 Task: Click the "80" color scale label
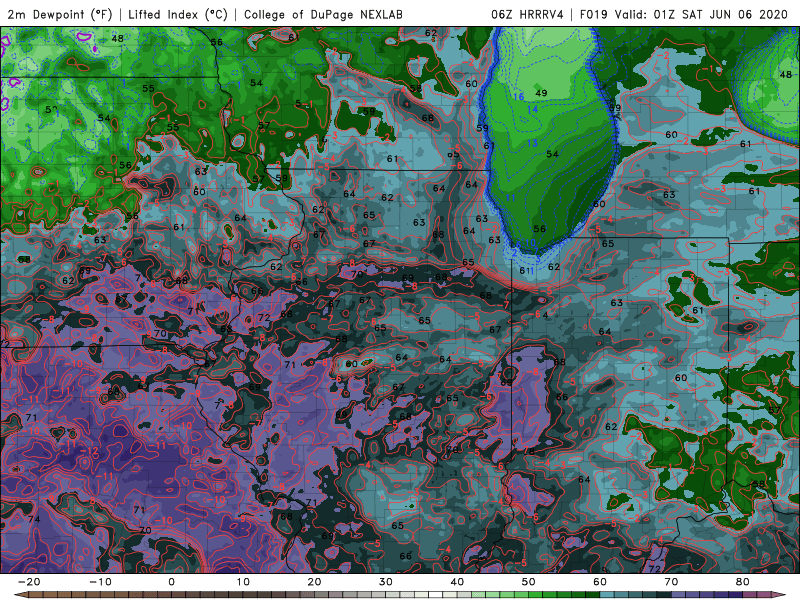(x=743, y=582)
